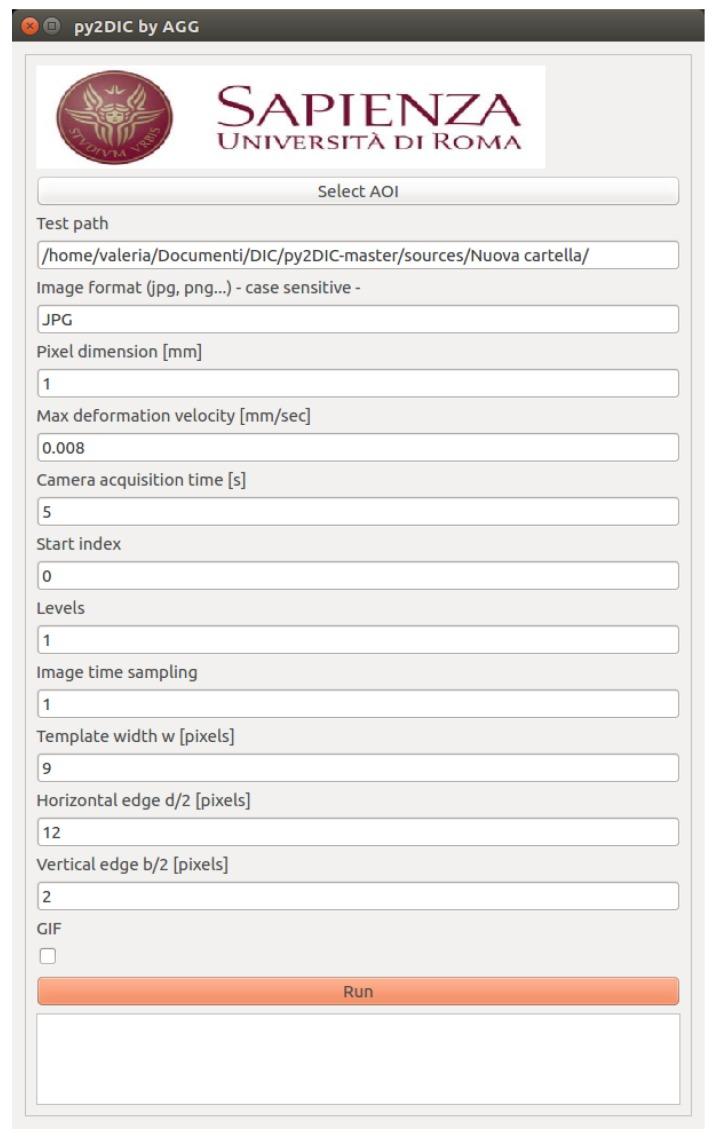Select the Vertical edge b/2 field
This screenshot has height=1139, width=717.
coord(358,895)
